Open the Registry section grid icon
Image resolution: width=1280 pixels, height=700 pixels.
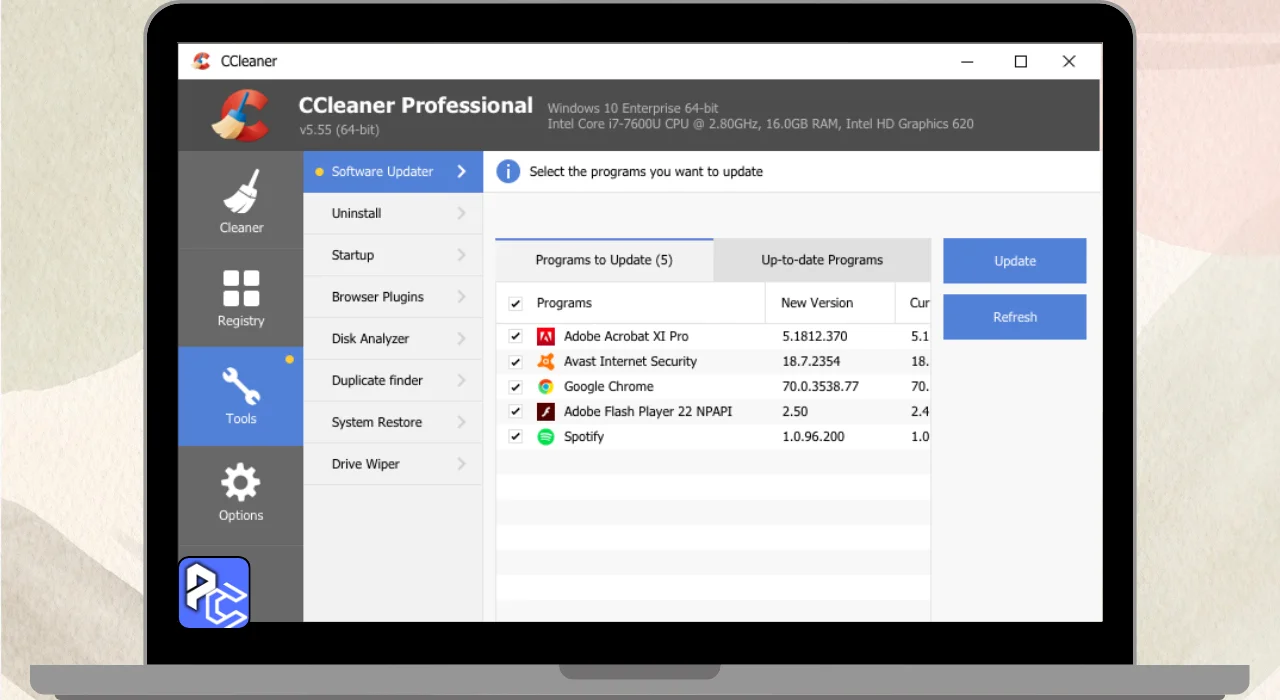pos(241,288)
